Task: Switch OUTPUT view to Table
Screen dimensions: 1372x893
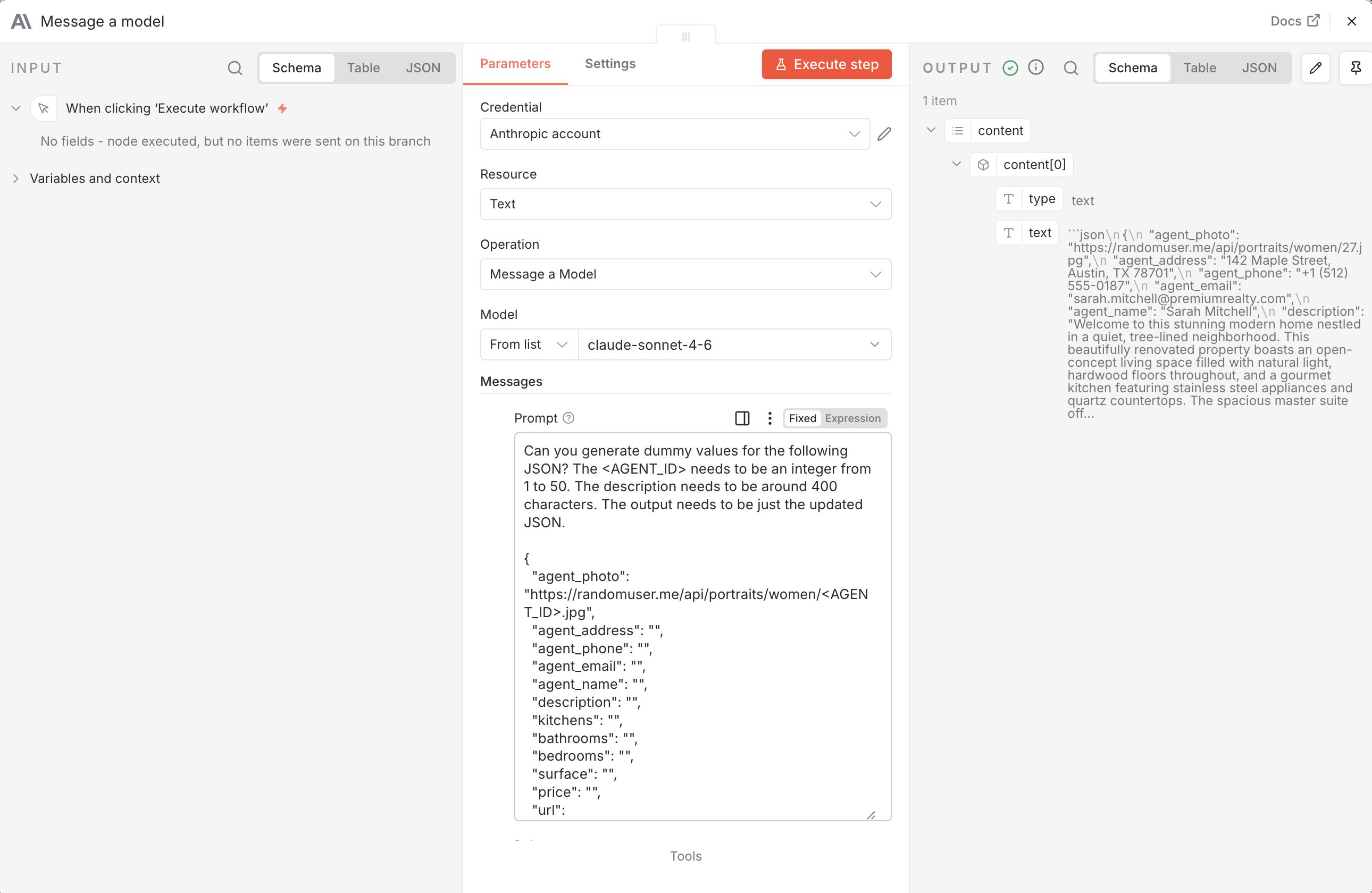Action: coord(1200,68)
